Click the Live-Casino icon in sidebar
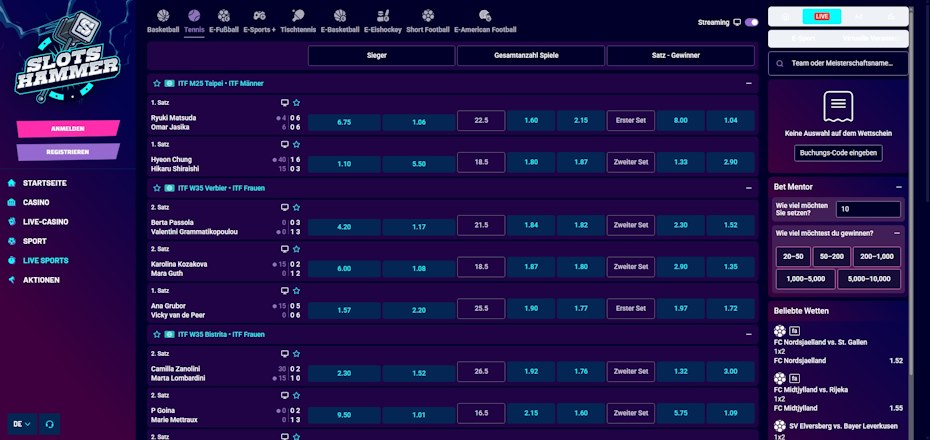 [x=12, y=222]
